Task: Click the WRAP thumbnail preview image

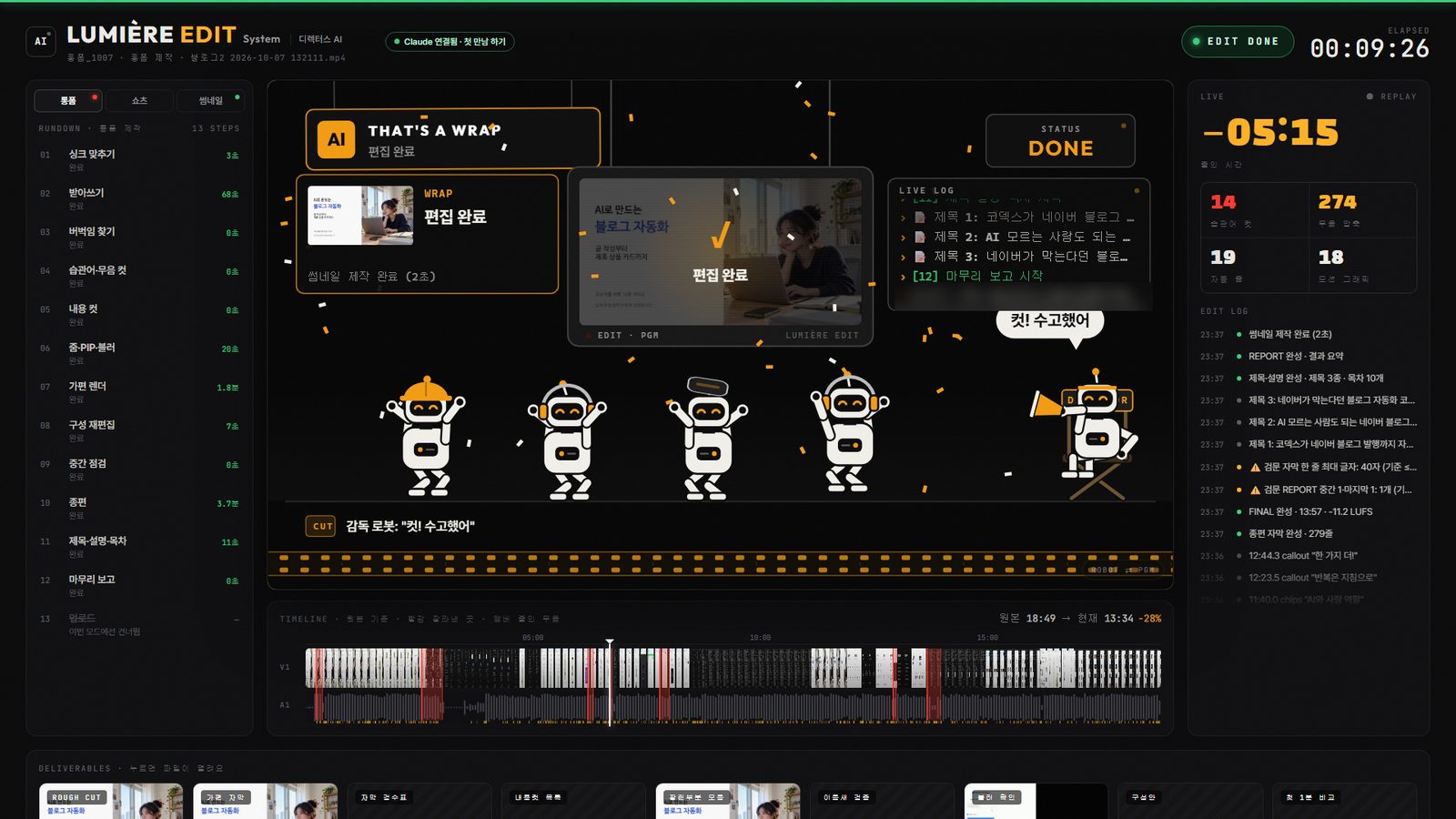Action: coord(360,216)
